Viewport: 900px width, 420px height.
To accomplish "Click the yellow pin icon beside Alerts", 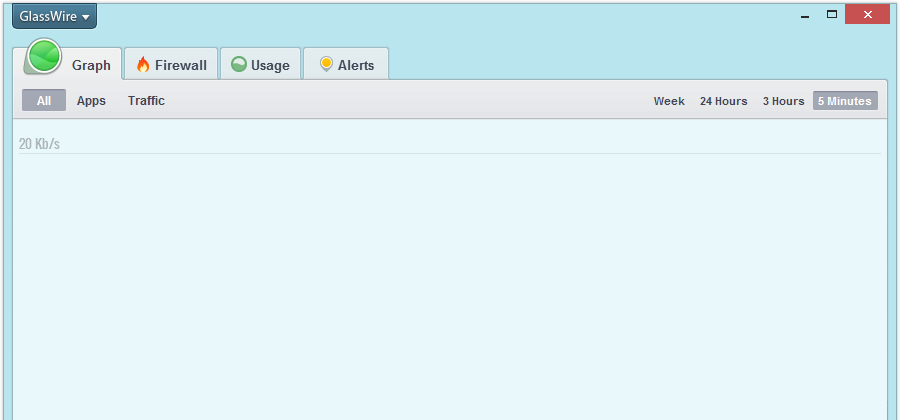I will click(325, 65).
